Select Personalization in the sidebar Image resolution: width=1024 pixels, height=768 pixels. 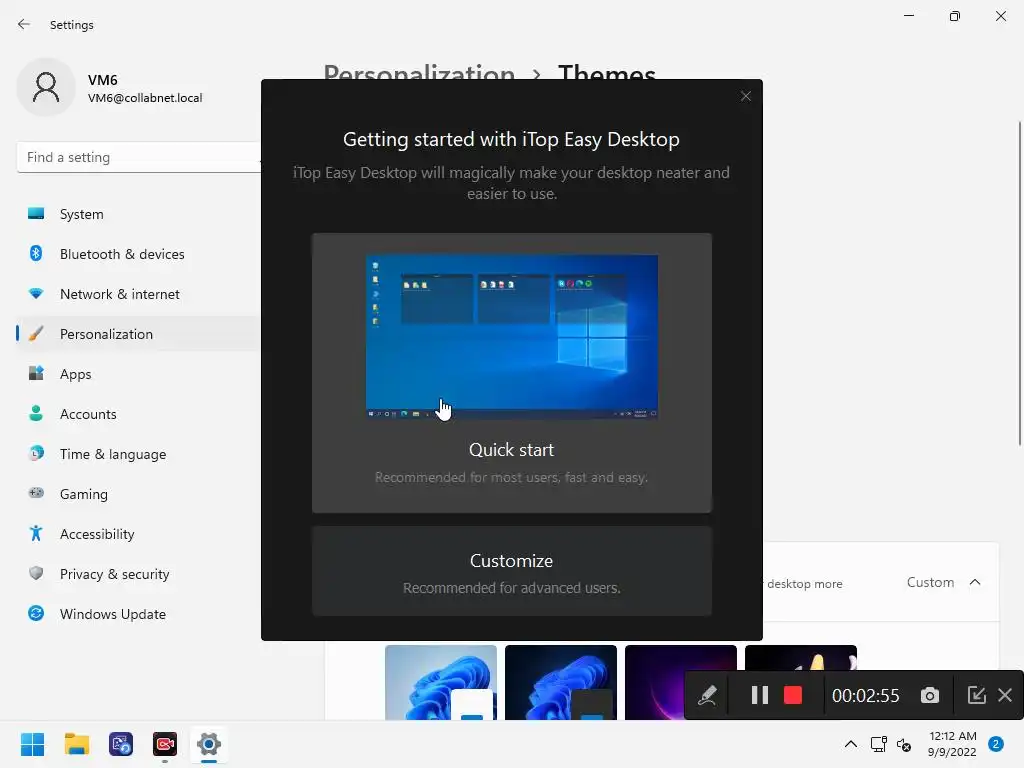[139, 334]
